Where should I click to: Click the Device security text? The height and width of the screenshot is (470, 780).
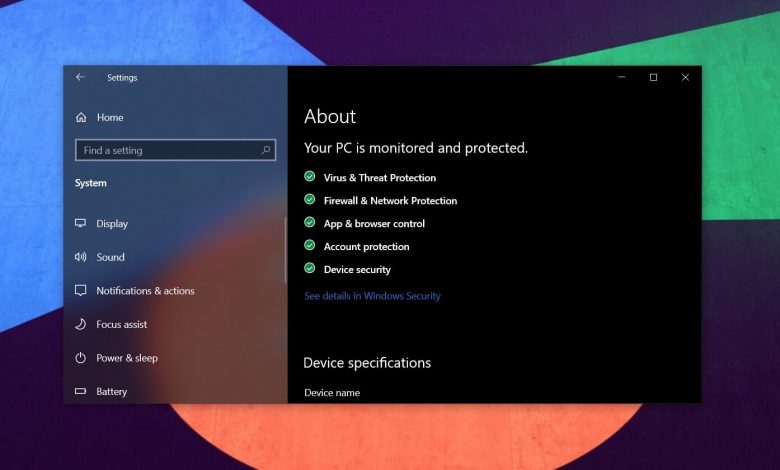(357, 270)
